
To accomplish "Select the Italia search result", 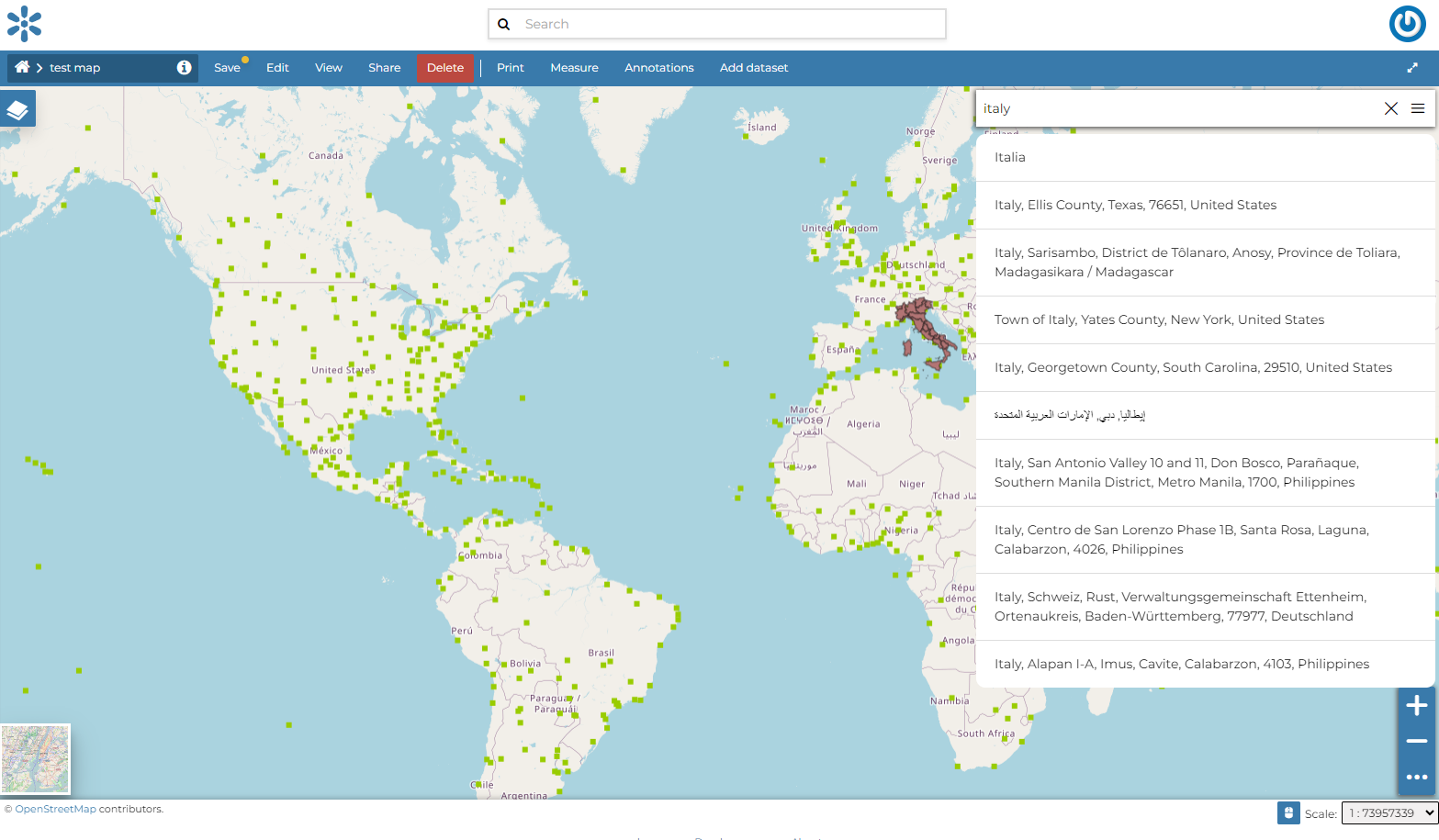I will pyautogui.click(x=1009, y=157).
